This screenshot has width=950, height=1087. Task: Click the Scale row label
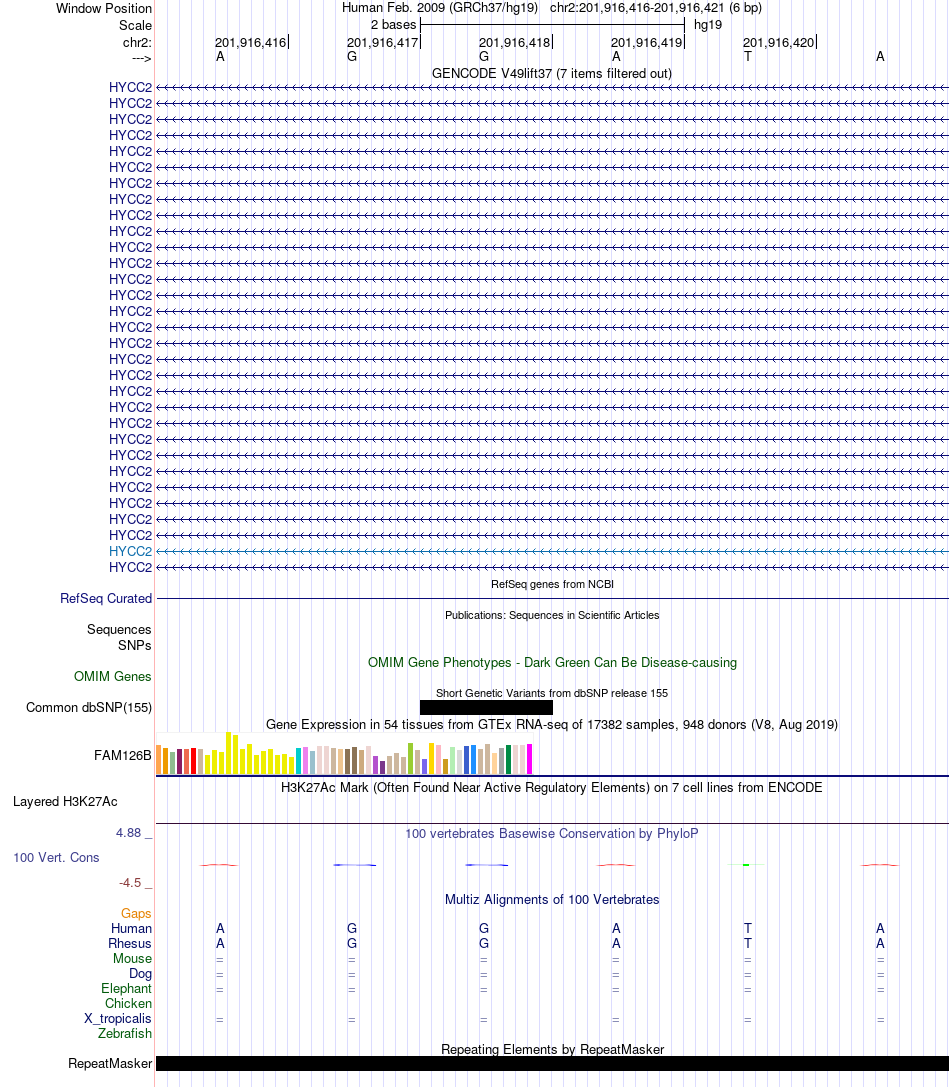pos(135,26)
